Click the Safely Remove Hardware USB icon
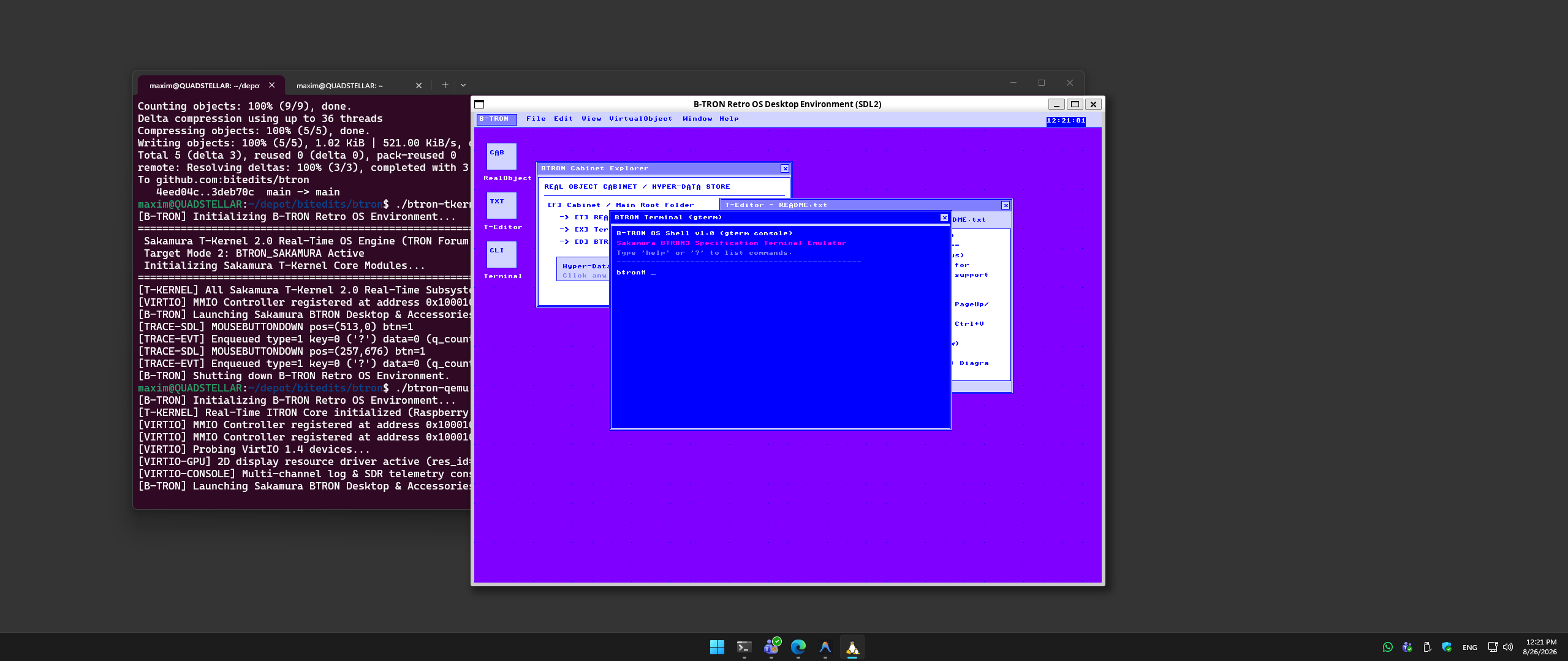The height and width of the screenshot is (661, 1568). coord(1427,647)
